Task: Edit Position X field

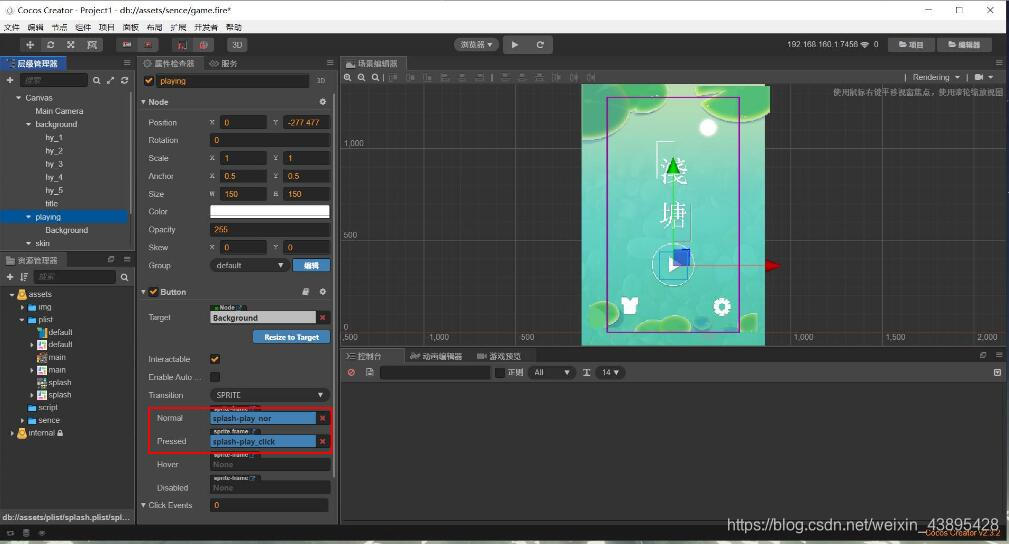Action: point(243,122)
